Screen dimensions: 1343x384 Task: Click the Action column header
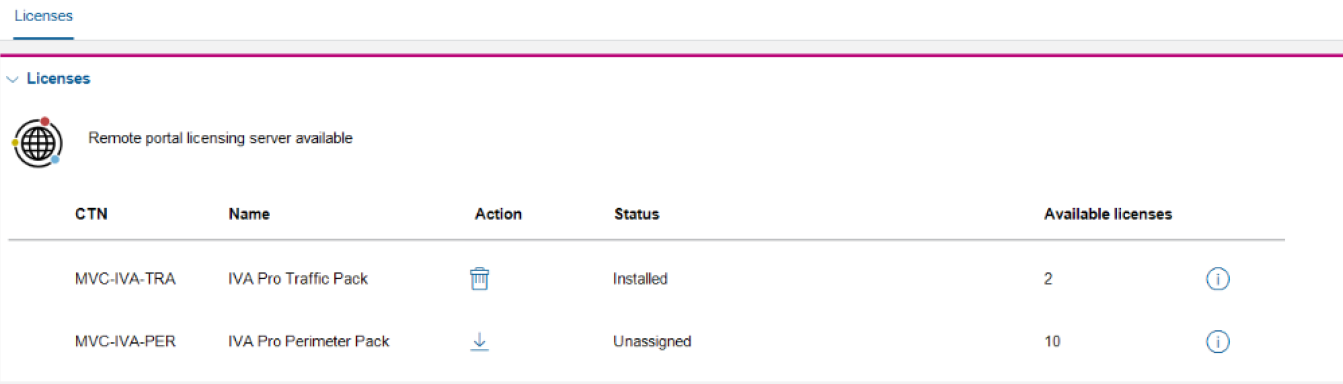[498, 214]
